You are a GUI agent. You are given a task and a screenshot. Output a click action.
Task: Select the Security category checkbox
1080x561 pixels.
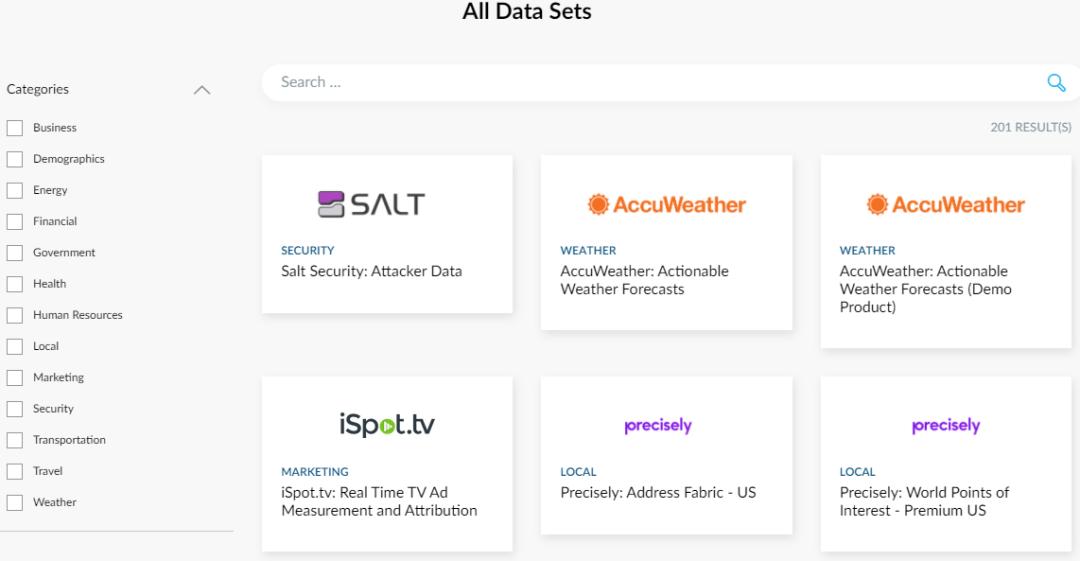click(x=15, y=409)
